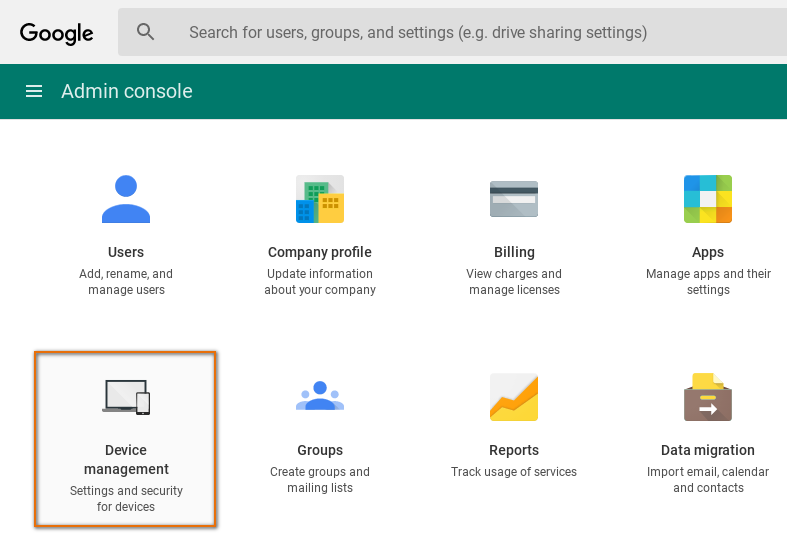Screen dimensions: 787x556
Task: Click 'Create groups and mailing lists' text
Action: click(x=320, y=480)
